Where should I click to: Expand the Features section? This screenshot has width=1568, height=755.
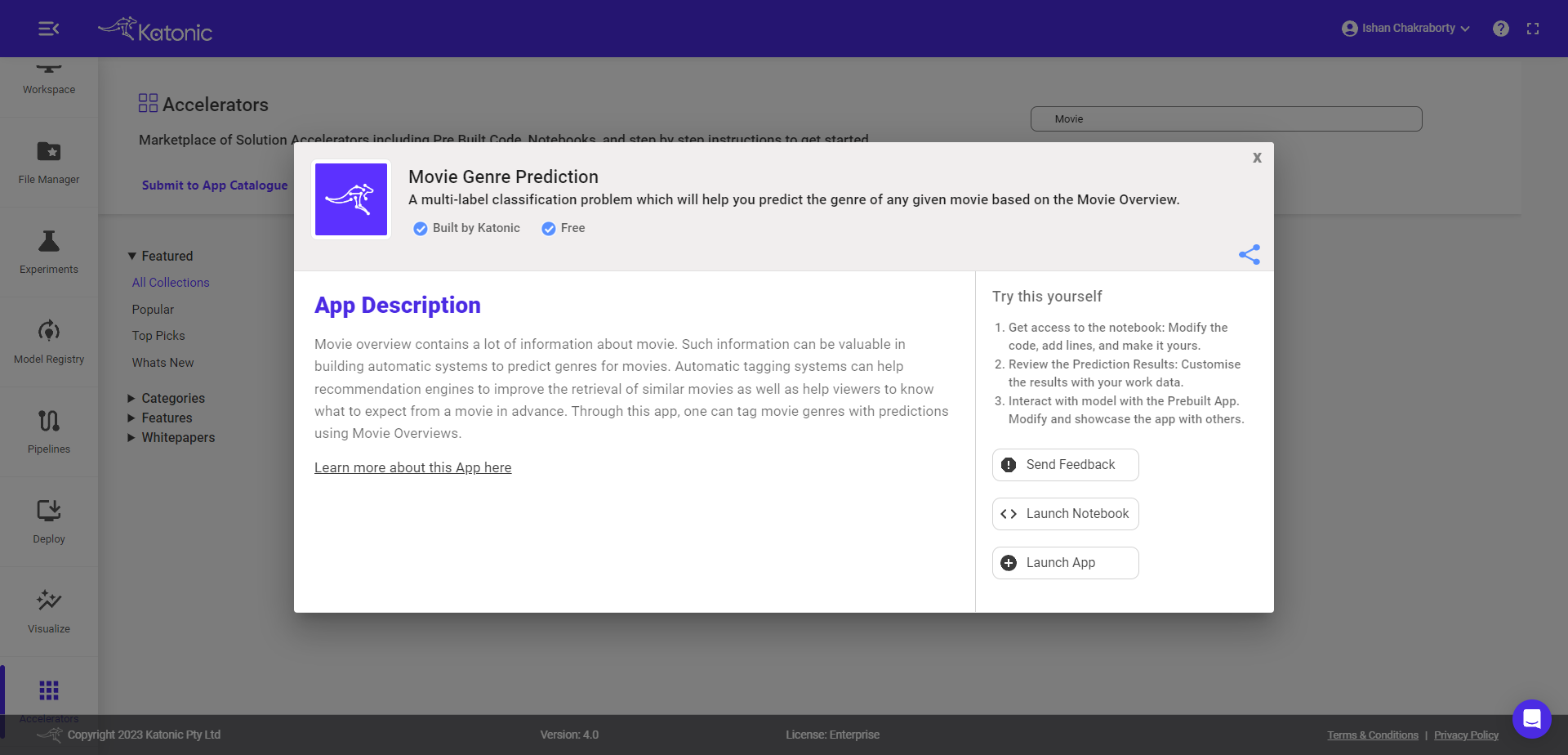point(159,418)
